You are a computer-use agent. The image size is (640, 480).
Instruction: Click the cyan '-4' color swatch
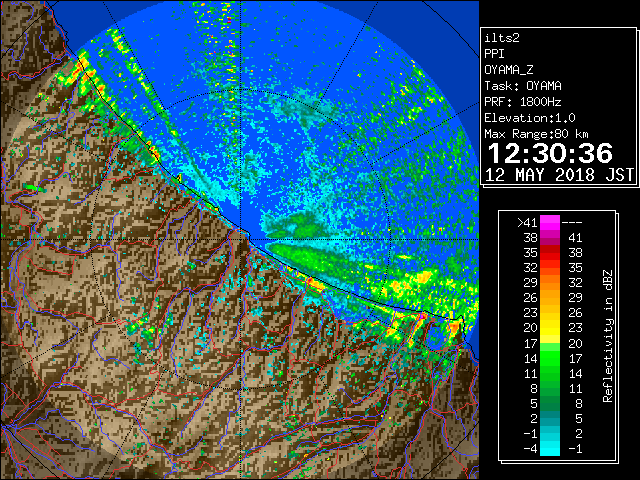pyautogui.click(x=550, y=449)
